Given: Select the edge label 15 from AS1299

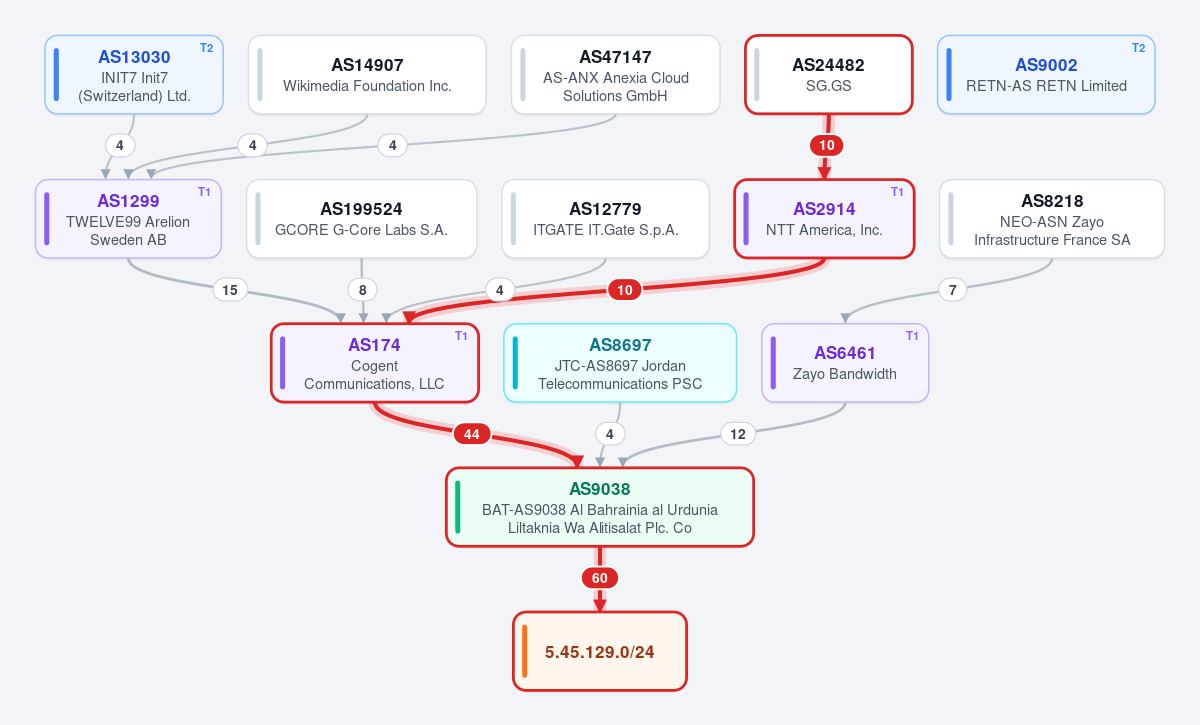Looking at the screenshot, I should (230, 290).
